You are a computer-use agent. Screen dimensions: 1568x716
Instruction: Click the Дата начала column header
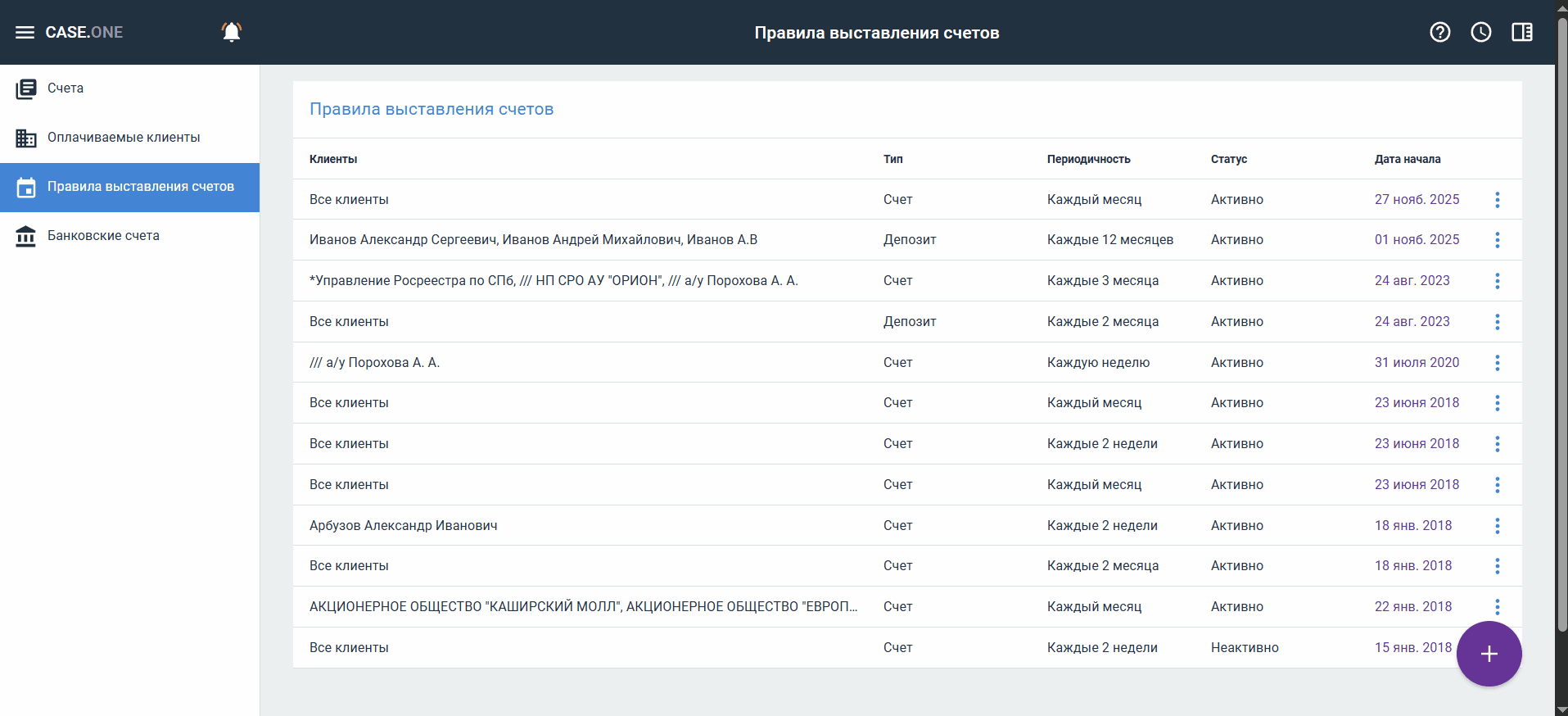[x=1407, y=160]
